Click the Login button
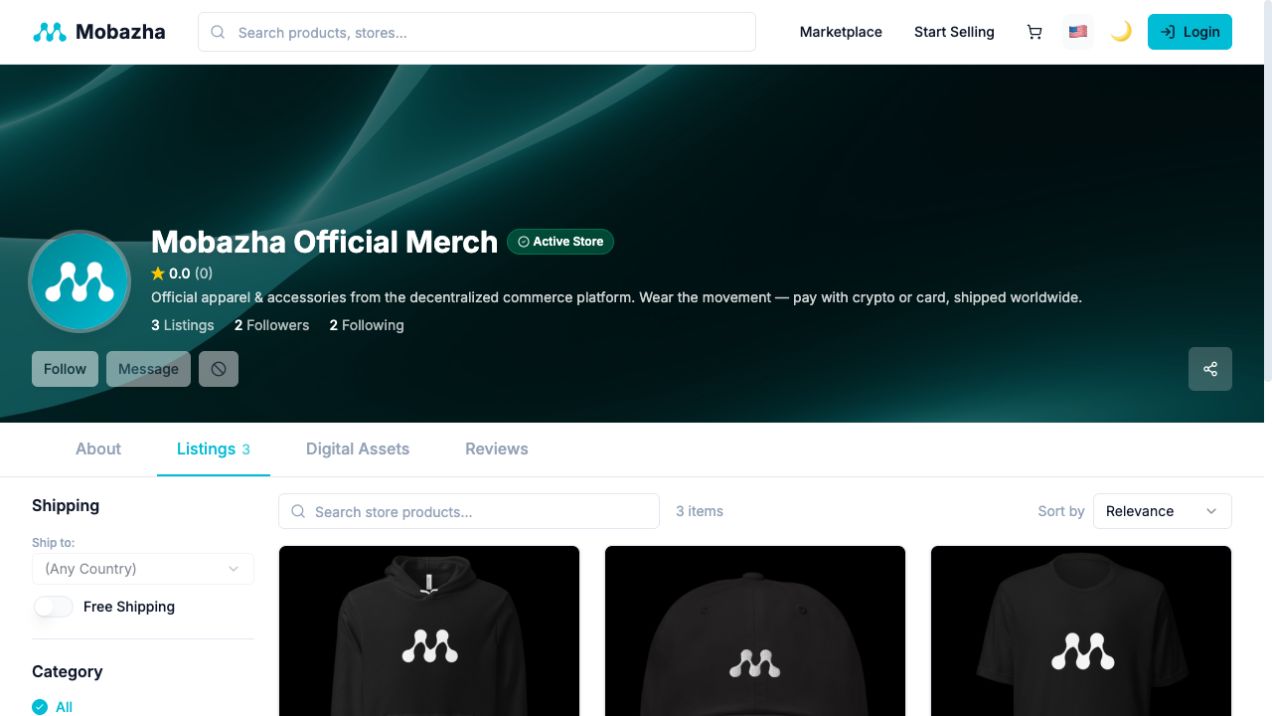 pyautogui.click(x=1190, y=32)
